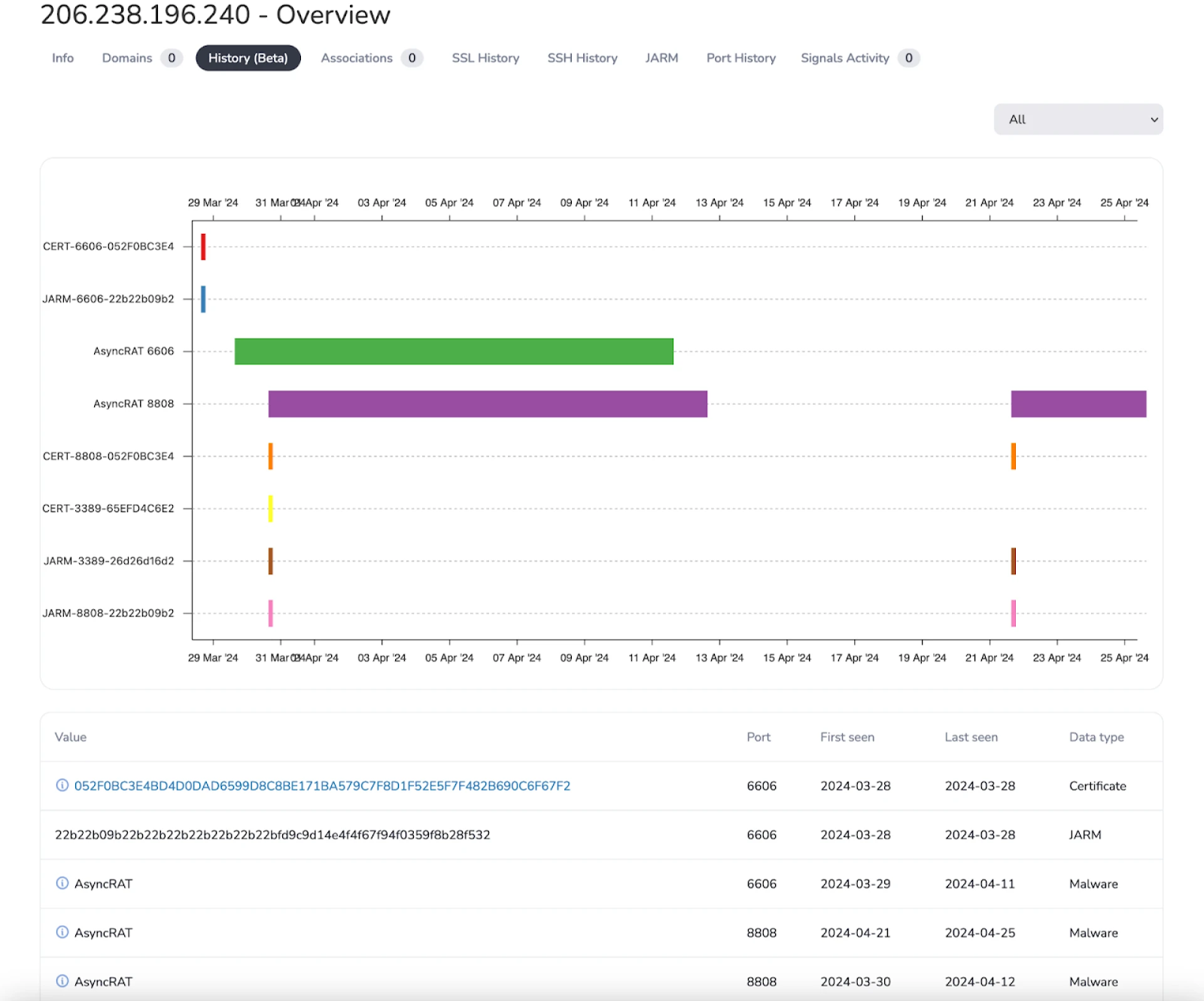
Task: Click Last seen 2024-04-12 cell
Action: click(980, 981)
